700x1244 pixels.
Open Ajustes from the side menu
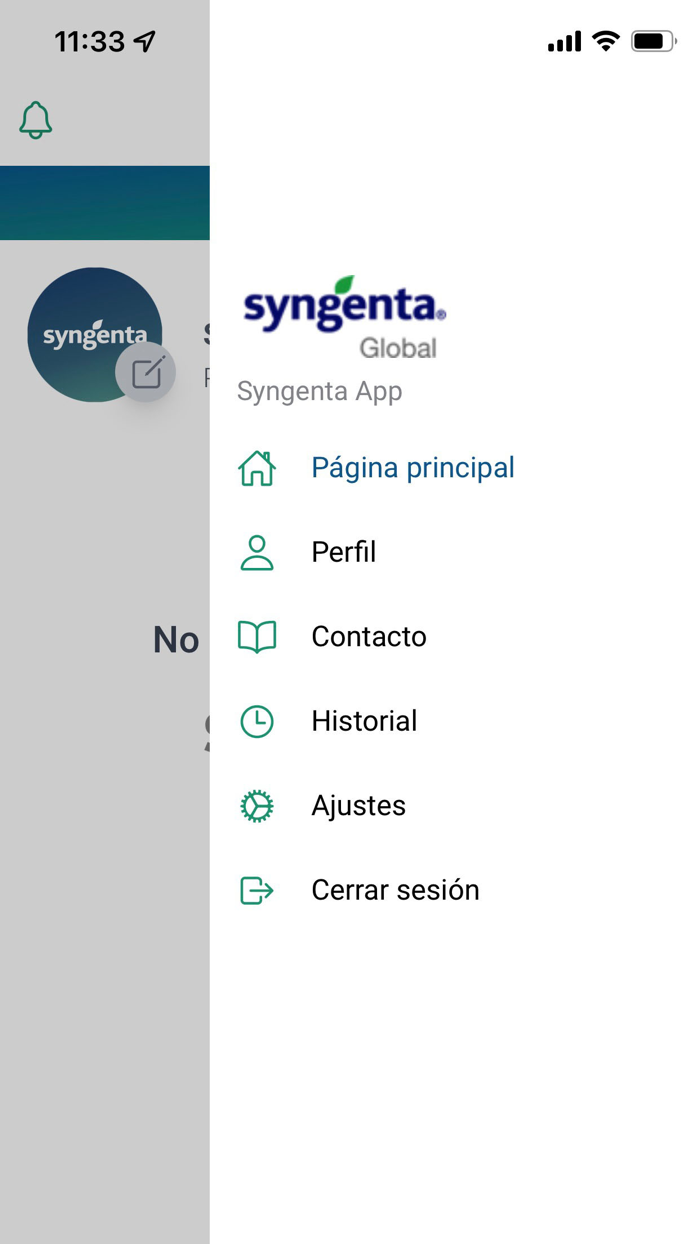[x=358, y=805]
